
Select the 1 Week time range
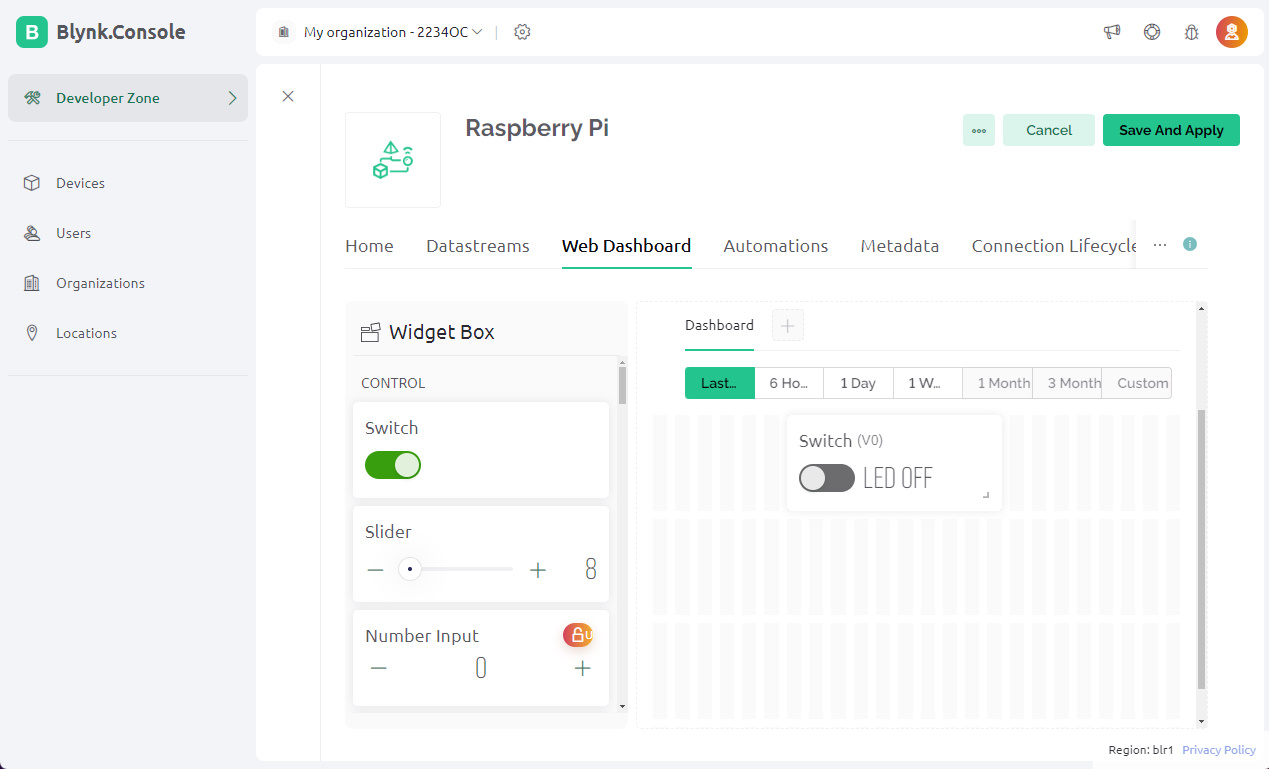coord(928,383)
